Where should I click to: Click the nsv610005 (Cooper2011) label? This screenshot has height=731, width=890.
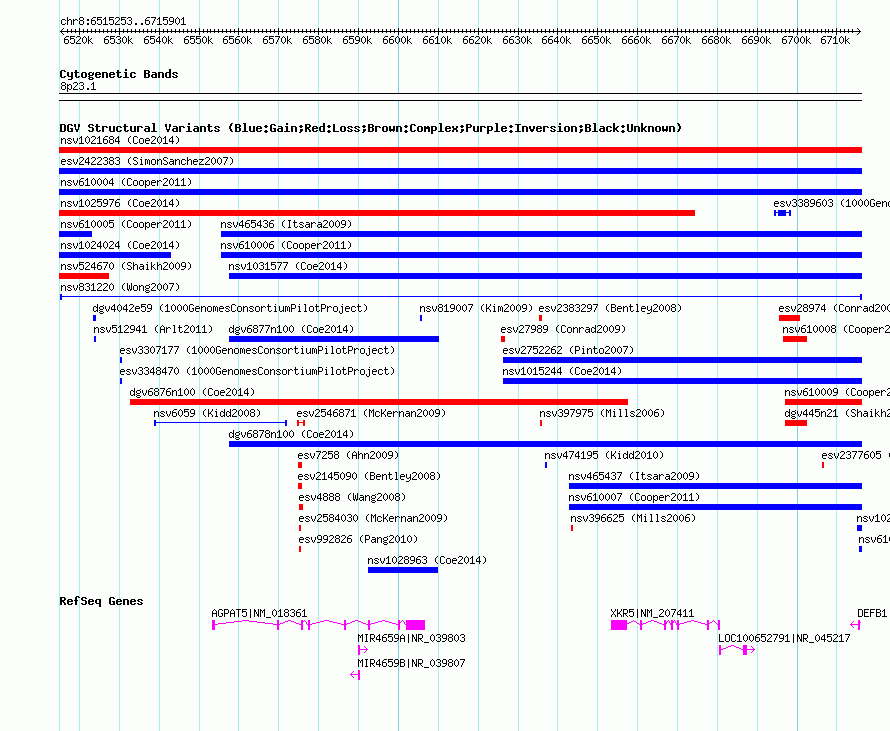[126, 224]
